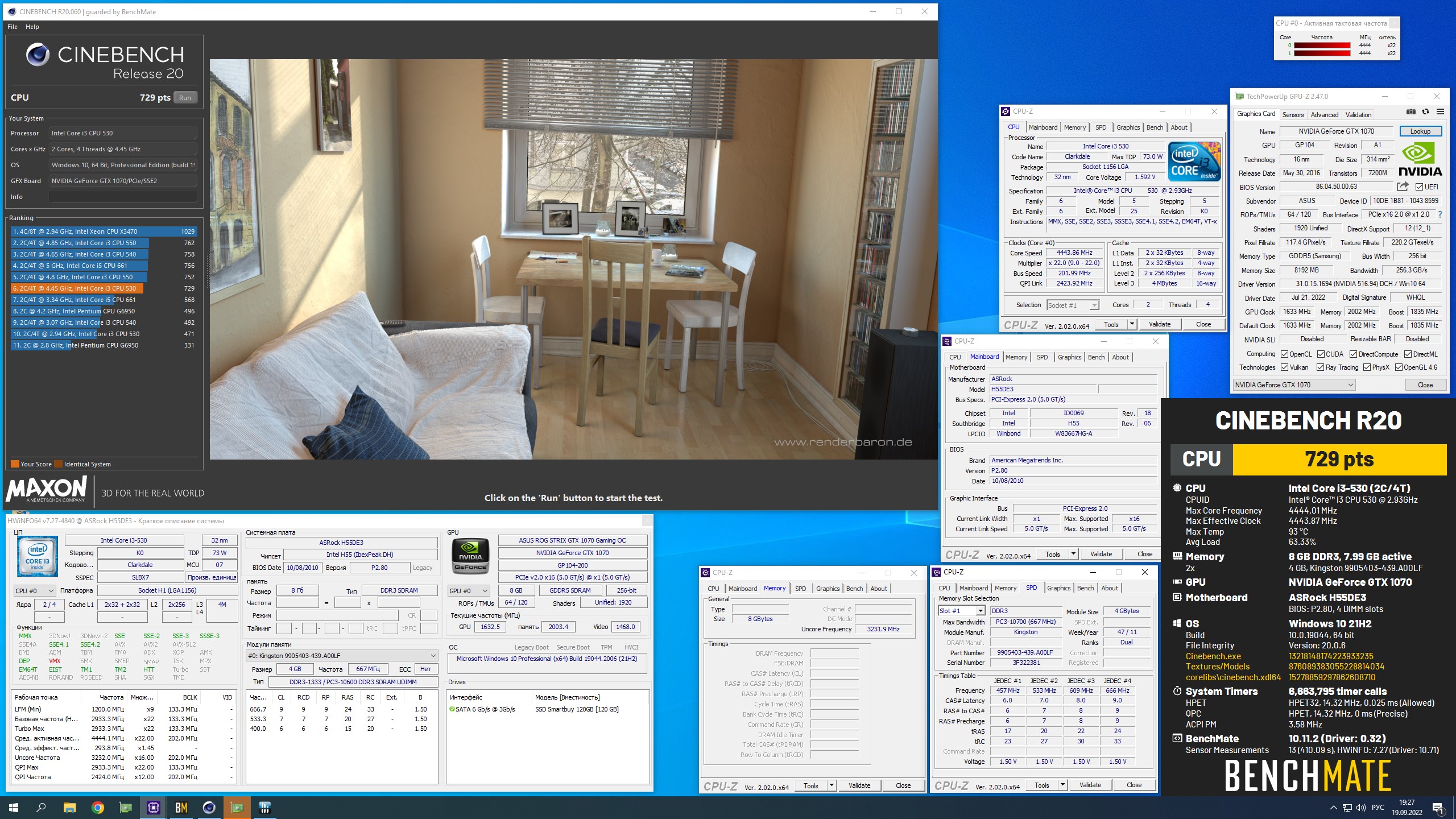The height and width of the screenshot is (819, 1456).
Task: Toggle the Vulkan checkbox
Action: click(x=1284, y=367)
